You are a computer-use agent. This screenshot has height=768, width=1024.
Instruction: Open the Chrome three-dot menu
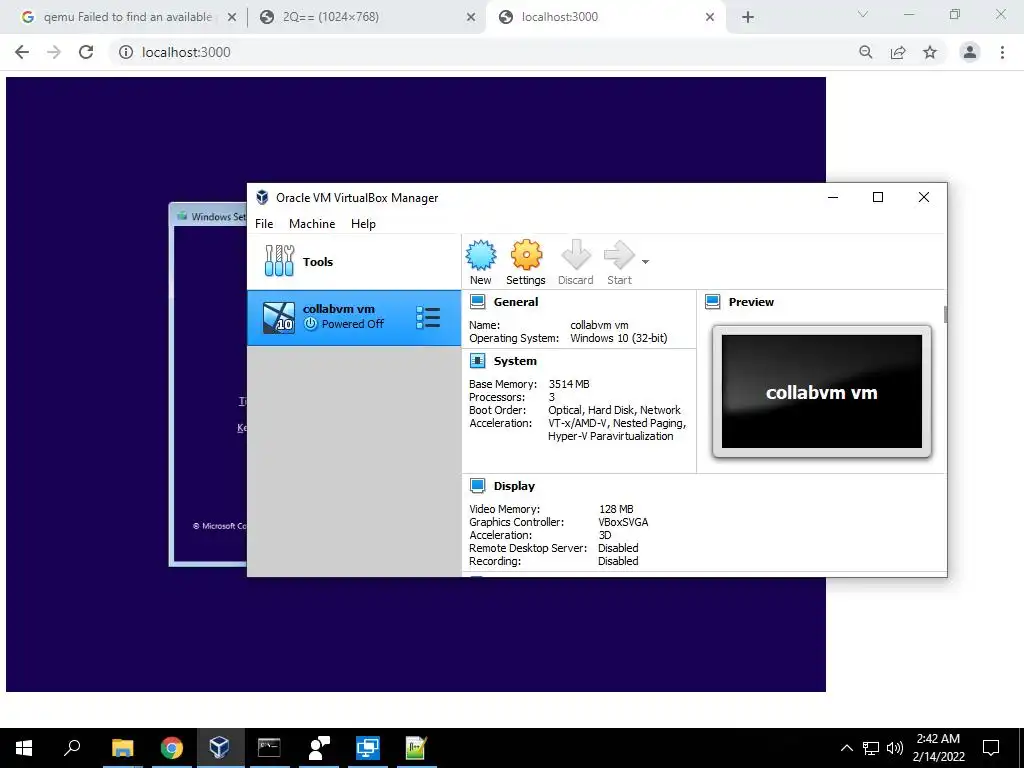tap(1002, 52)
